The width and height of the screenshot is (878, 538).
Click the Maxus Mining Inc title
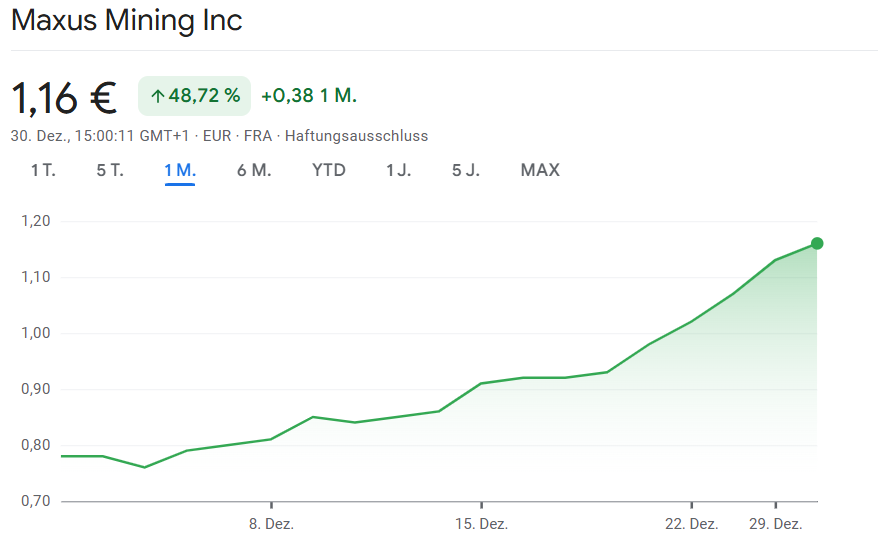tap(127, 20)
